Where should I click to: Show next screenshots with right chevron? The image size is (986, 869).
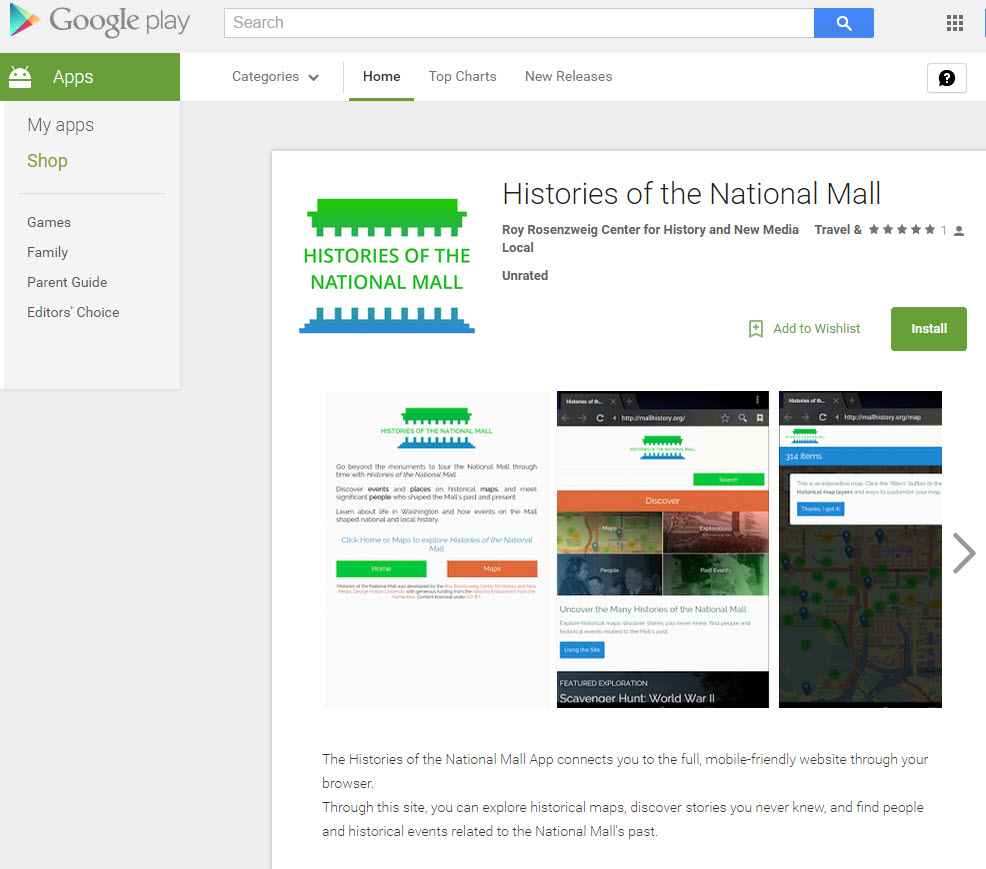[x=963, y=553]
